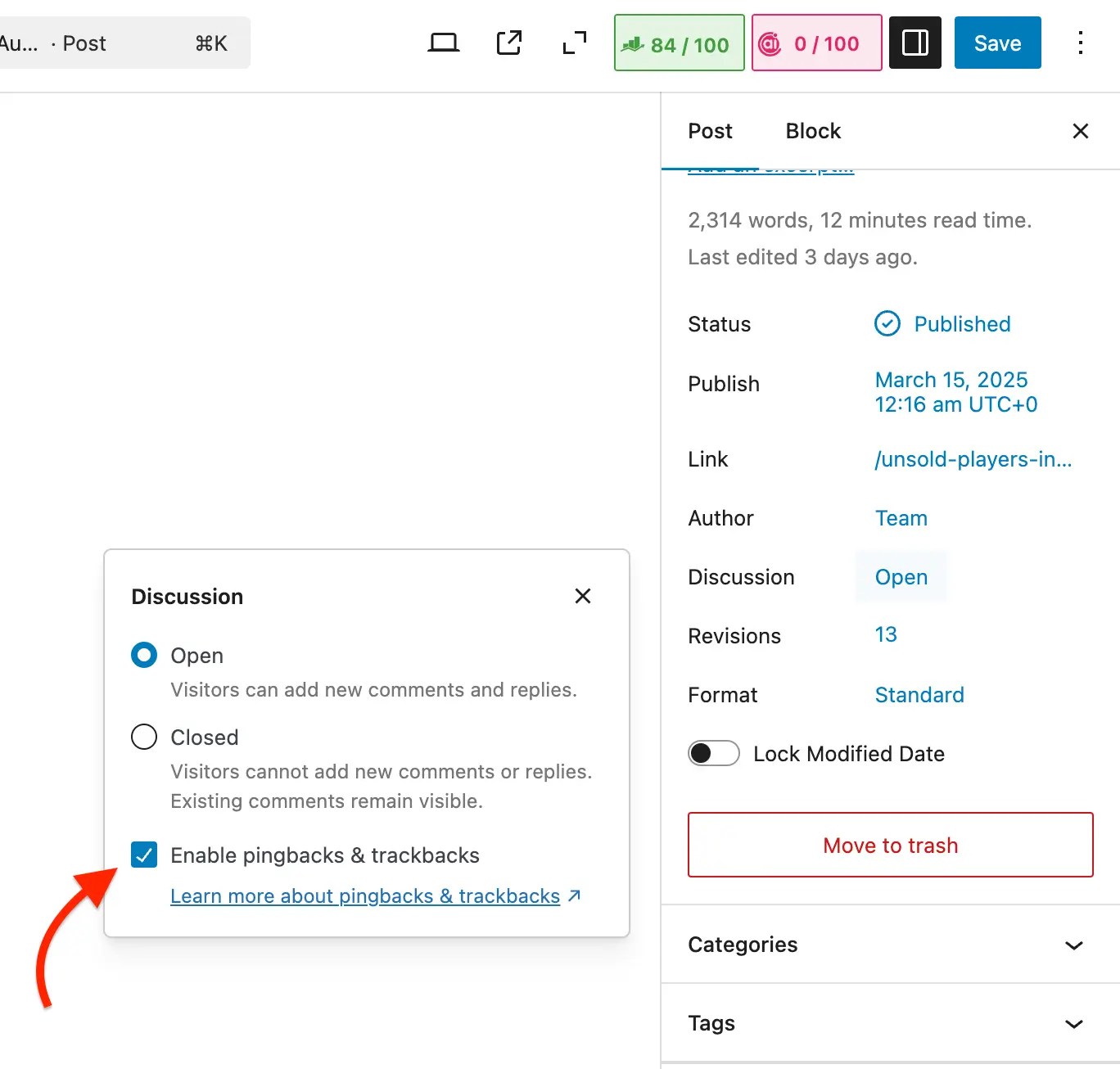Screen dimensions: 1120x1069
Task: Move the post to trash
Action: pos(891,845)
